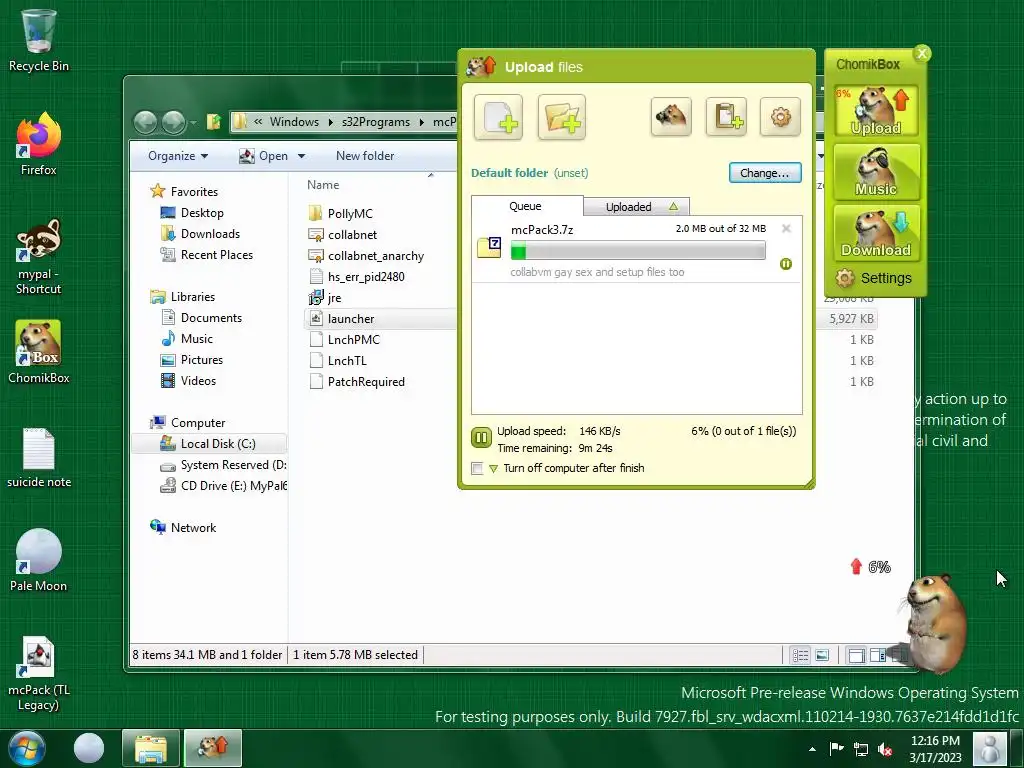Pause all uploads with the bottom pause button

[x=481, y=438]
